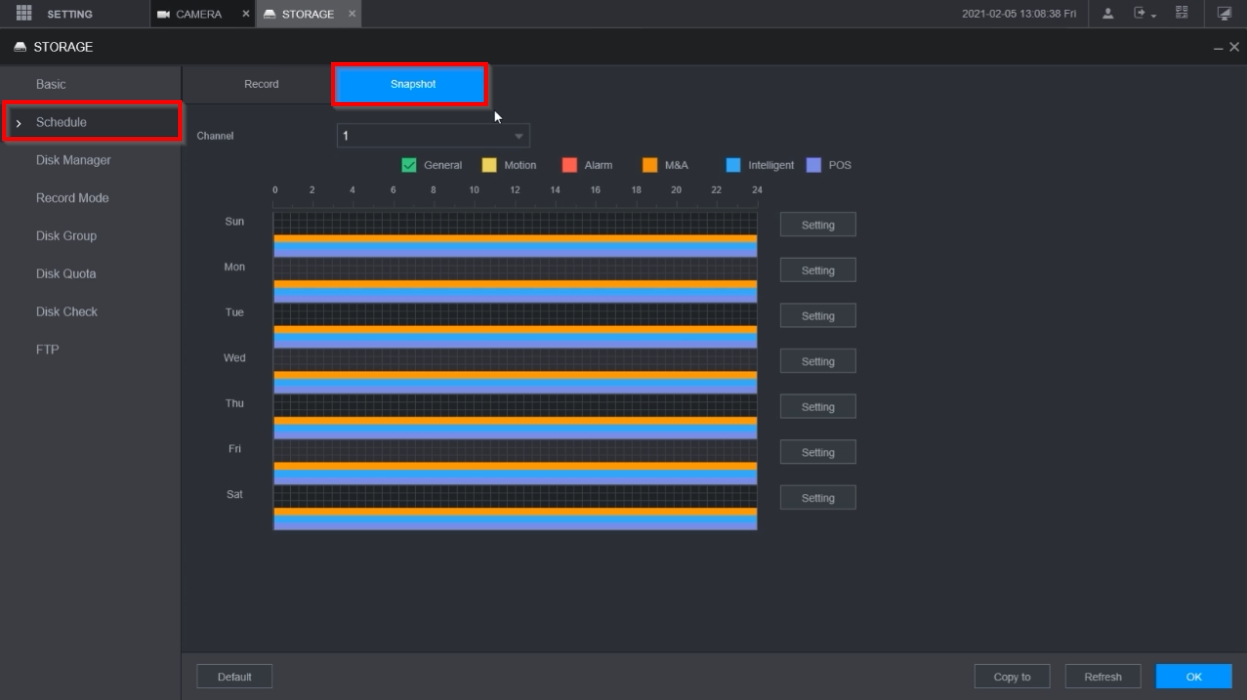Open the user account icon

point(1108,14)
